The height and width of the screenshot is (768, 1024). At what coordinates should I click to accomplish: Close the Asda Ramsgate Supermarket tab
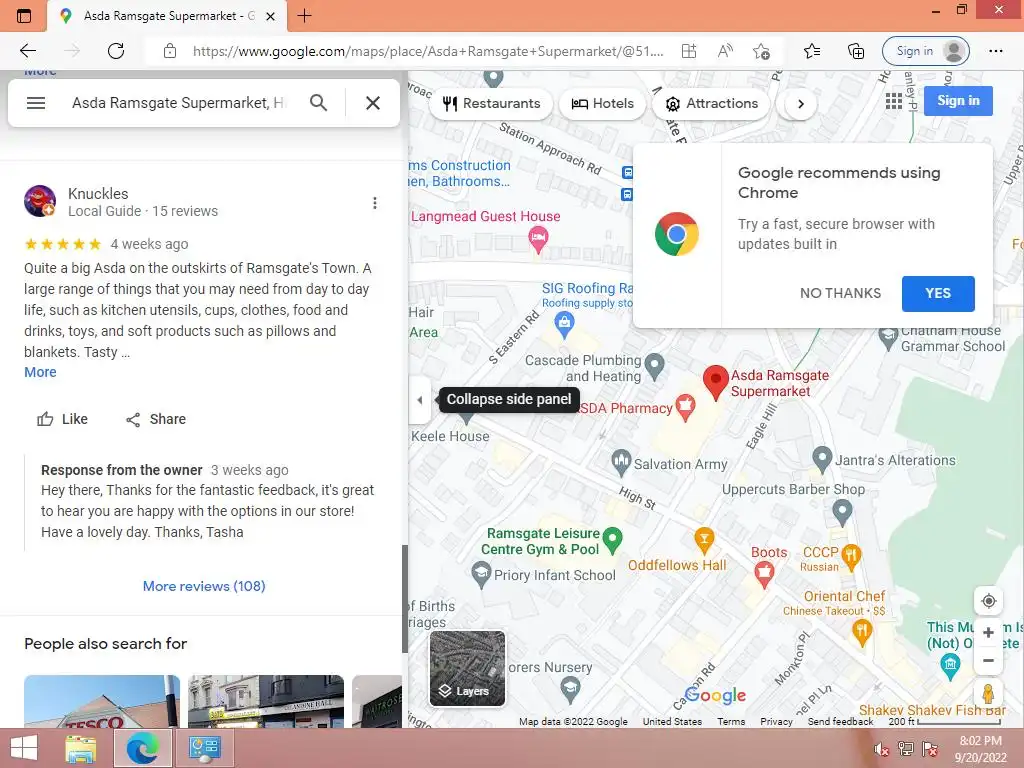click(x=270, y=16)
